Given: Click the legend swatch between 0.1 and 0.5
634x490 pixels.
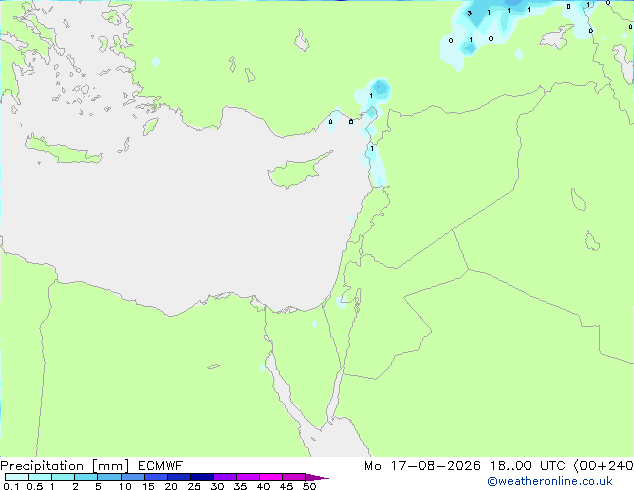Looking at the screenshot, I should point(17,477).
